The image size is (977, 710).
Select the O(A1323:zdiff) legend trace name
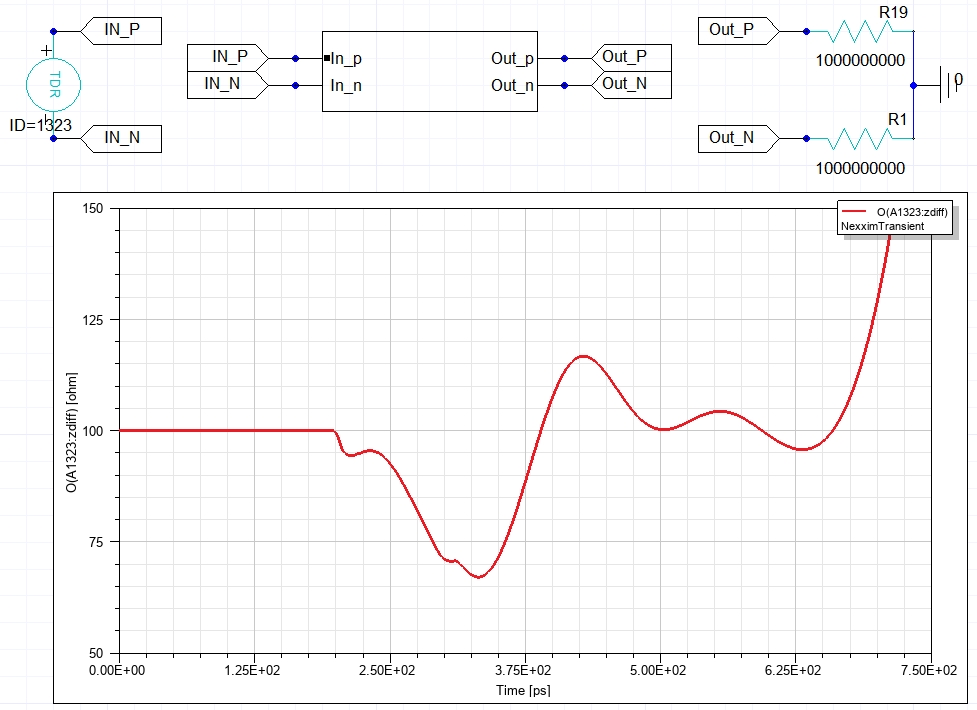click(910, 212)
